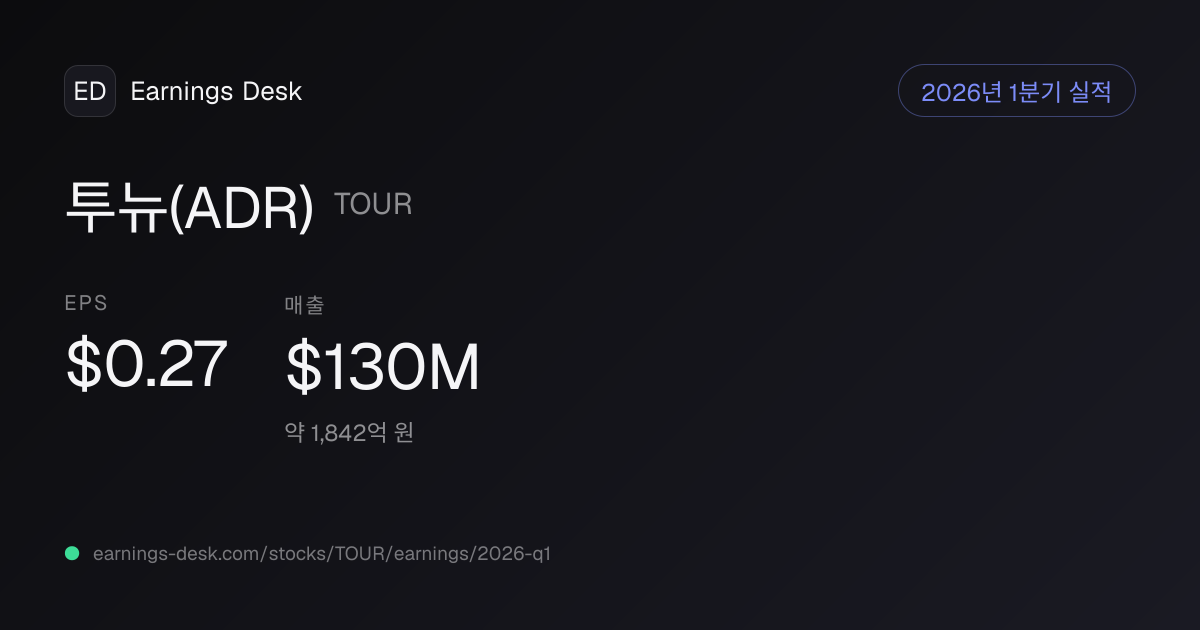This screenshot has height=630, width=1200.
Task: Select the 매출 revenue label
Action: [x=304, y=305]
